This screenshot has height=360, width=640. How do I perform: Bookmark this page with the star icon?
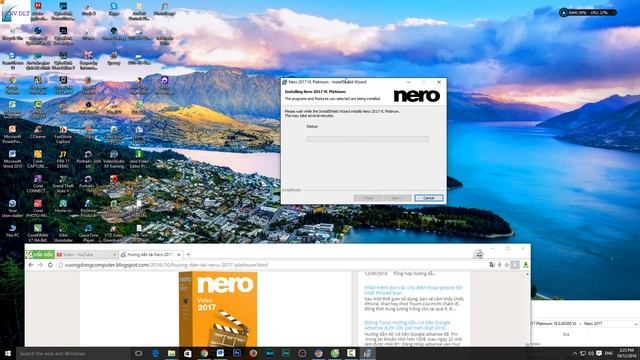[x=507, y=265]
